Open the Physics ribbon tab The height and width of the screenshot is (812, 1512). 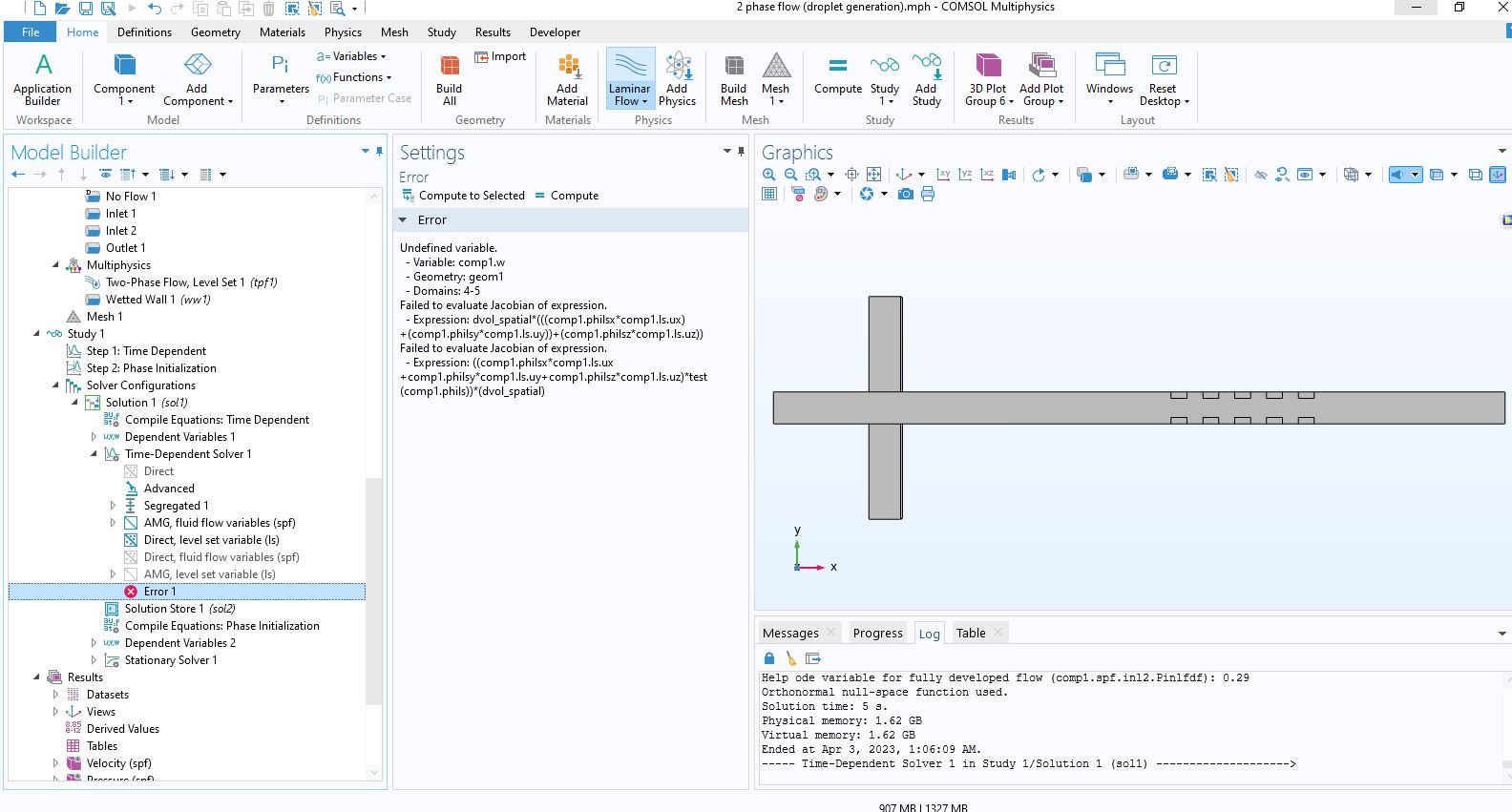(x=343, y=32)
